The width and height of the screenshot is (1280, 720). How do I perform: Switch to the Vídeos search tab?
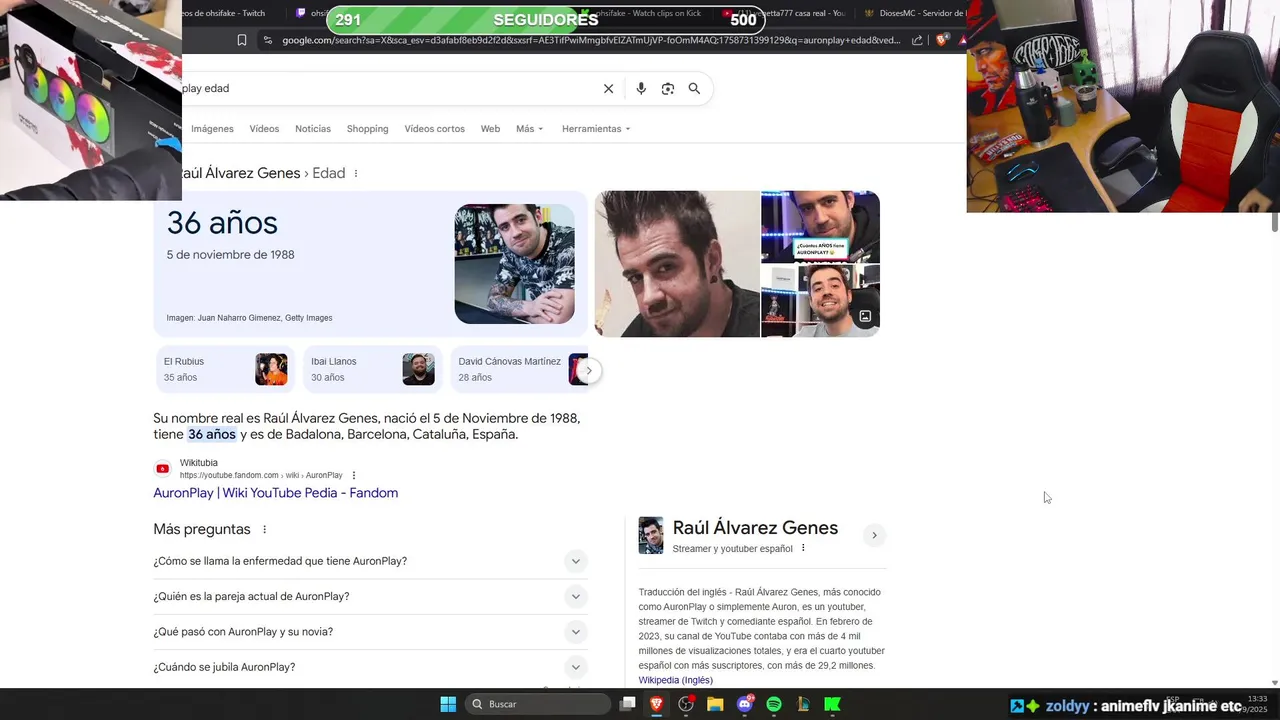coord(264,129)
